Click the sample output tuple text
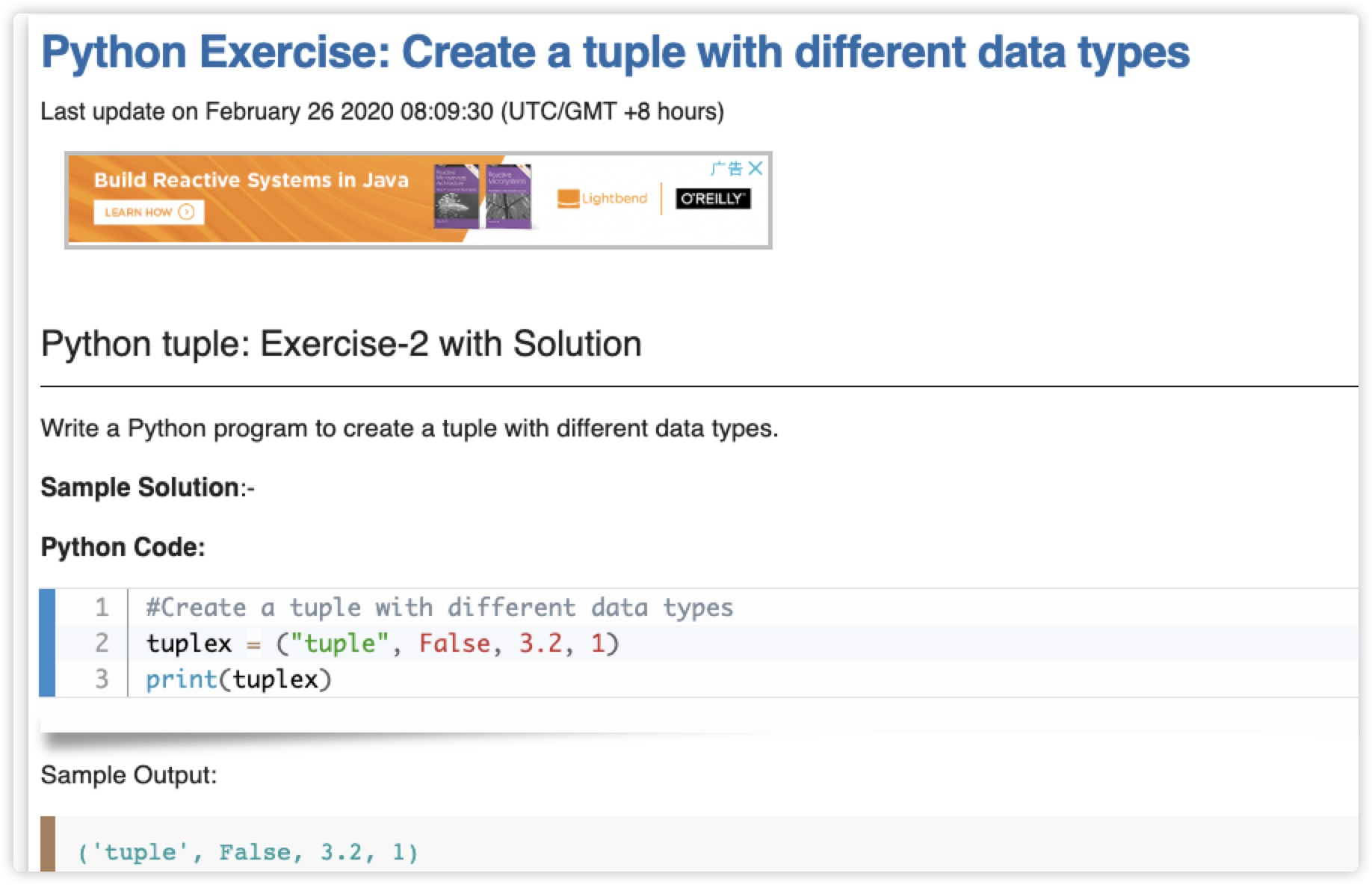Image resolution: width=1372 pixels, height=885 pixels. click(247, 852)
